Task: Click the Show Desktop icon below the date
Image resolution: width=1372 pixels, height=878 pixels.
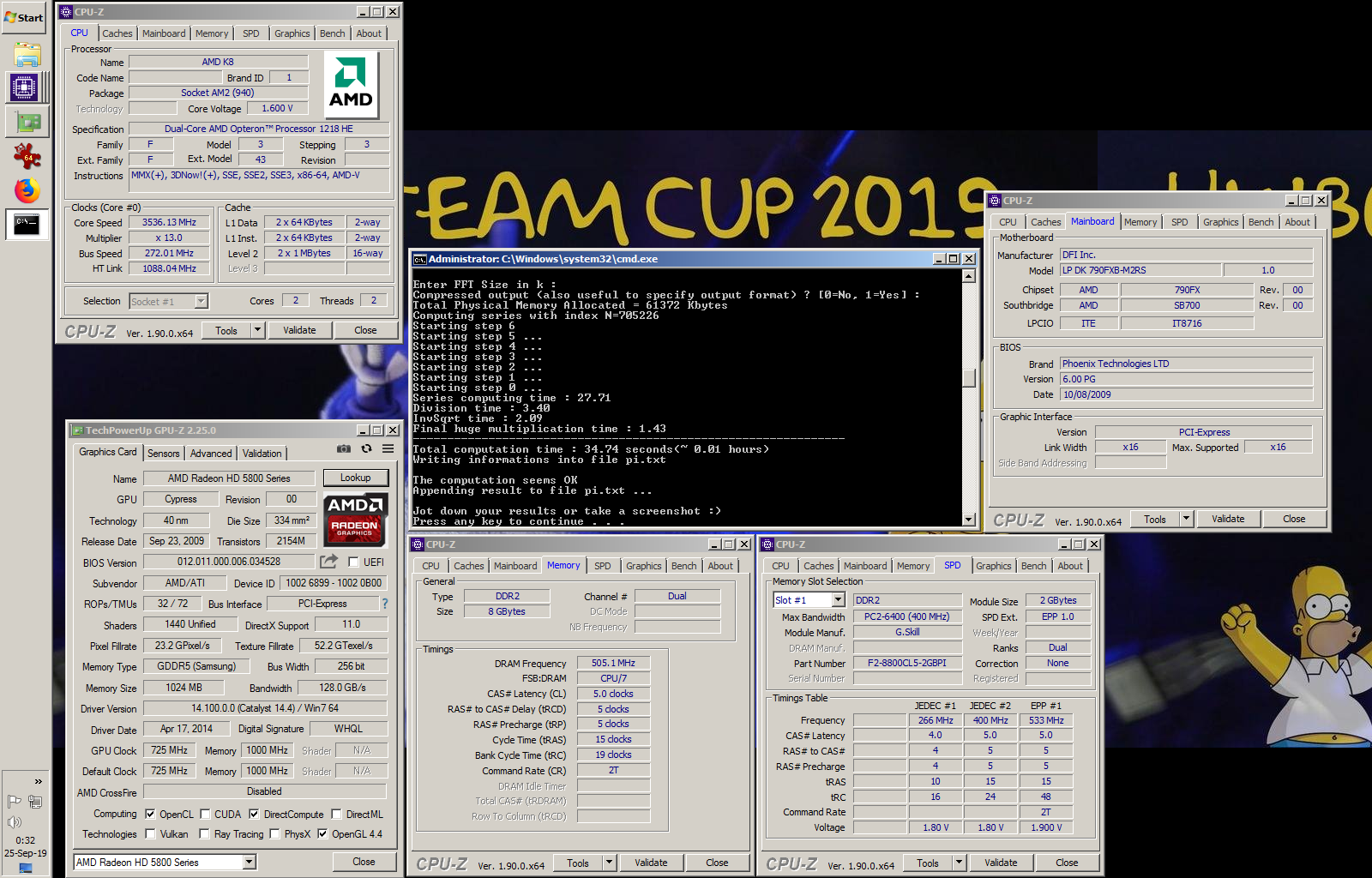Action: 25,869
